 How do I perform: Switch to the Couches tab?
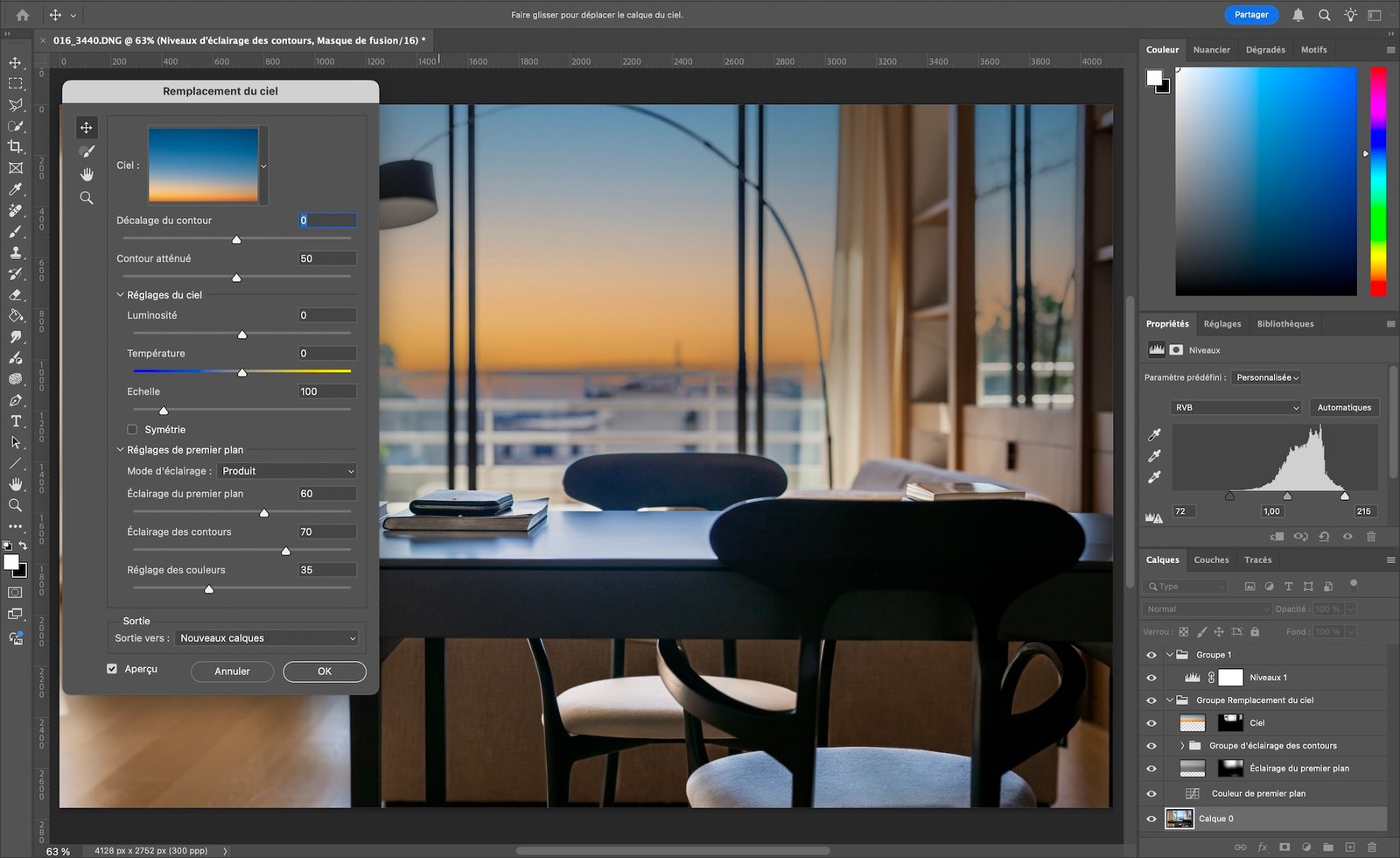(1211, 560)
